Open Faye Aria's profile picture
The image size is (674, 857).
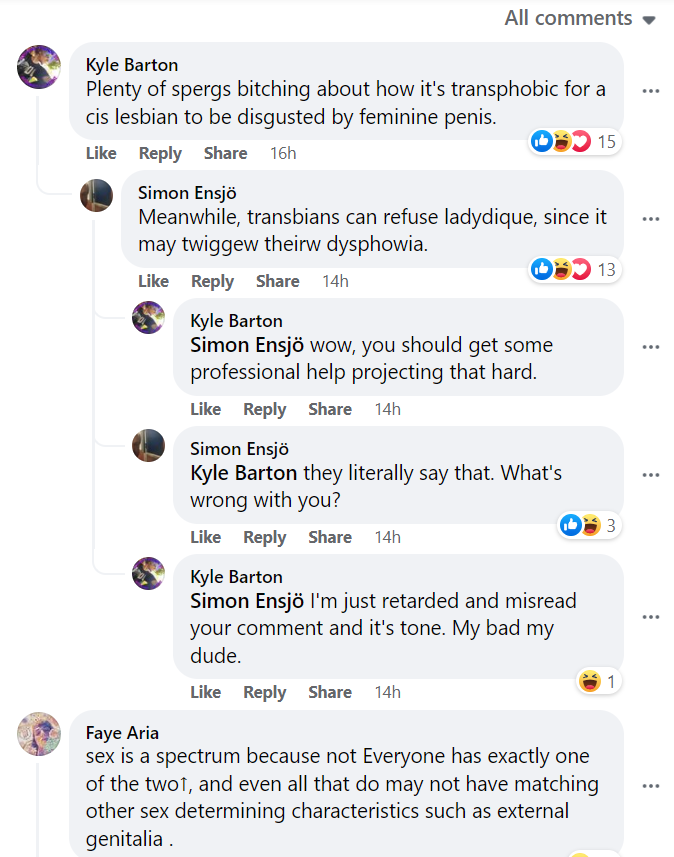39,733
